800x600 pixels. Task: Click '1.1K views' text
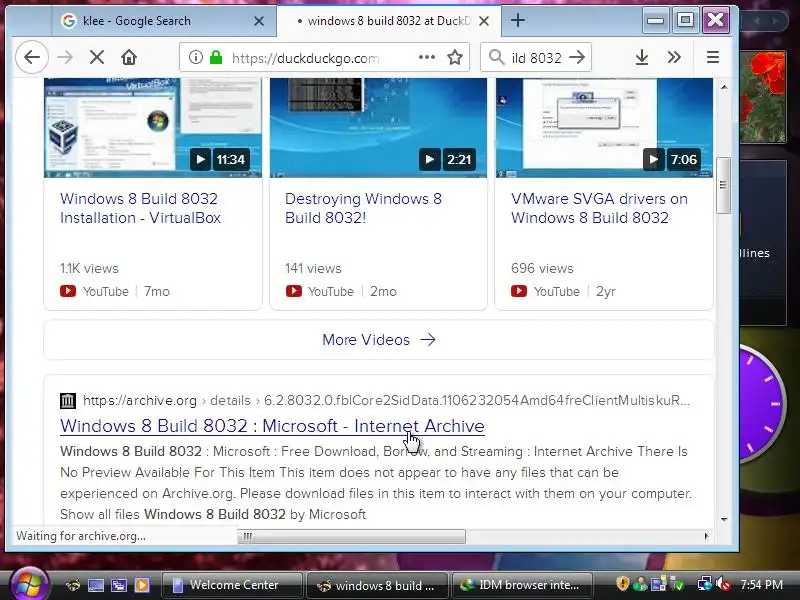[89, 268]
